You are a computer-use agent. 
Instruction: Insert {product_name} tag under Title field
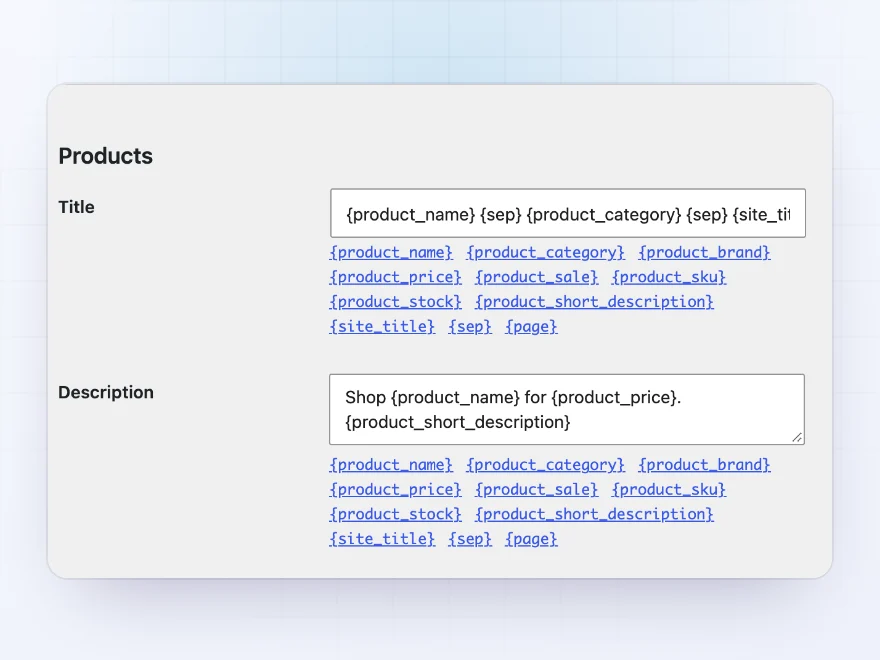pos(391,253)
